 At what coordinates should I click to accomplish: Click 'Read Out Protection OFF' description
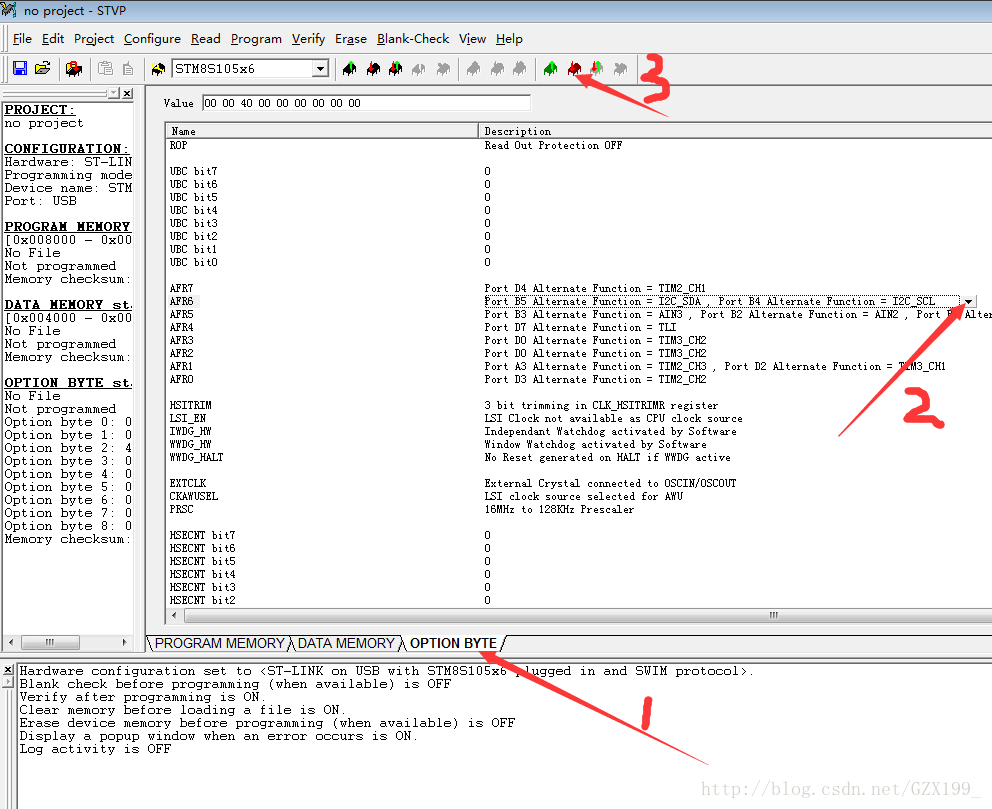[553, 145]
